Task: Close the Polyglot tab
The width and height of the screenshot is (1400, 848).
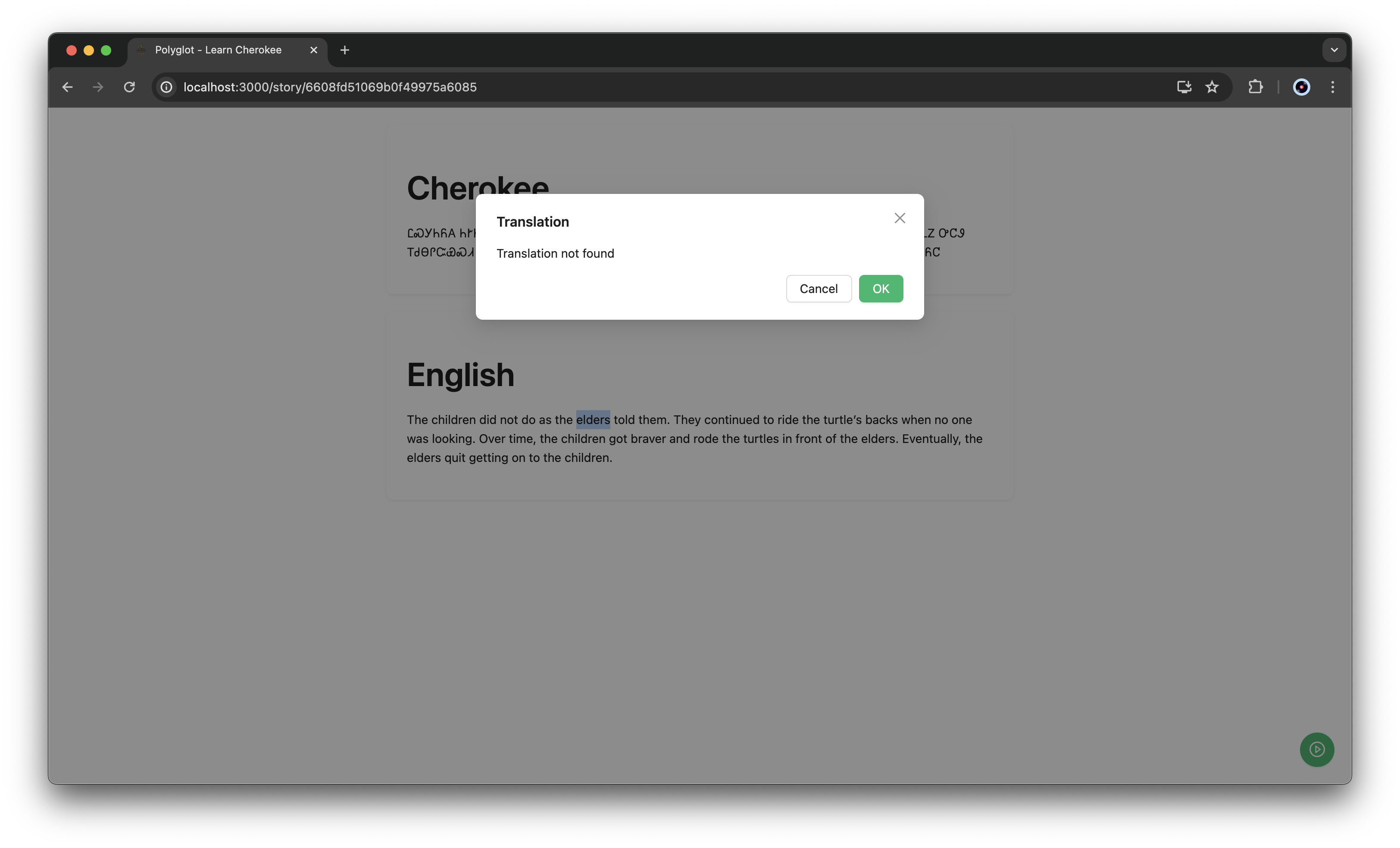Action: [314, 50]
